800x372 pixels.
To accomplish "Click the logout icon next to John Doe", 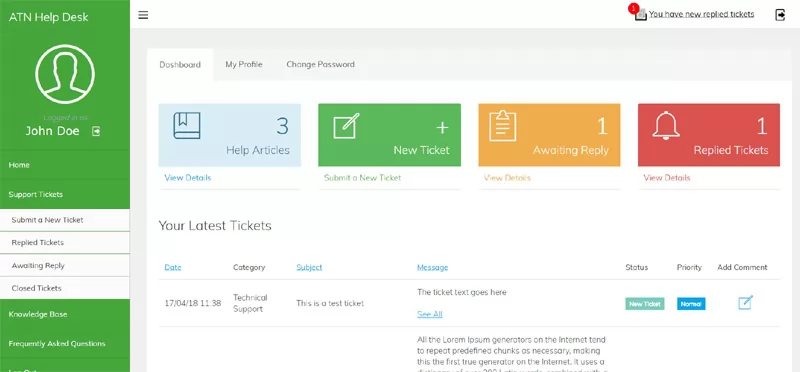I will (x=96, y=131).
